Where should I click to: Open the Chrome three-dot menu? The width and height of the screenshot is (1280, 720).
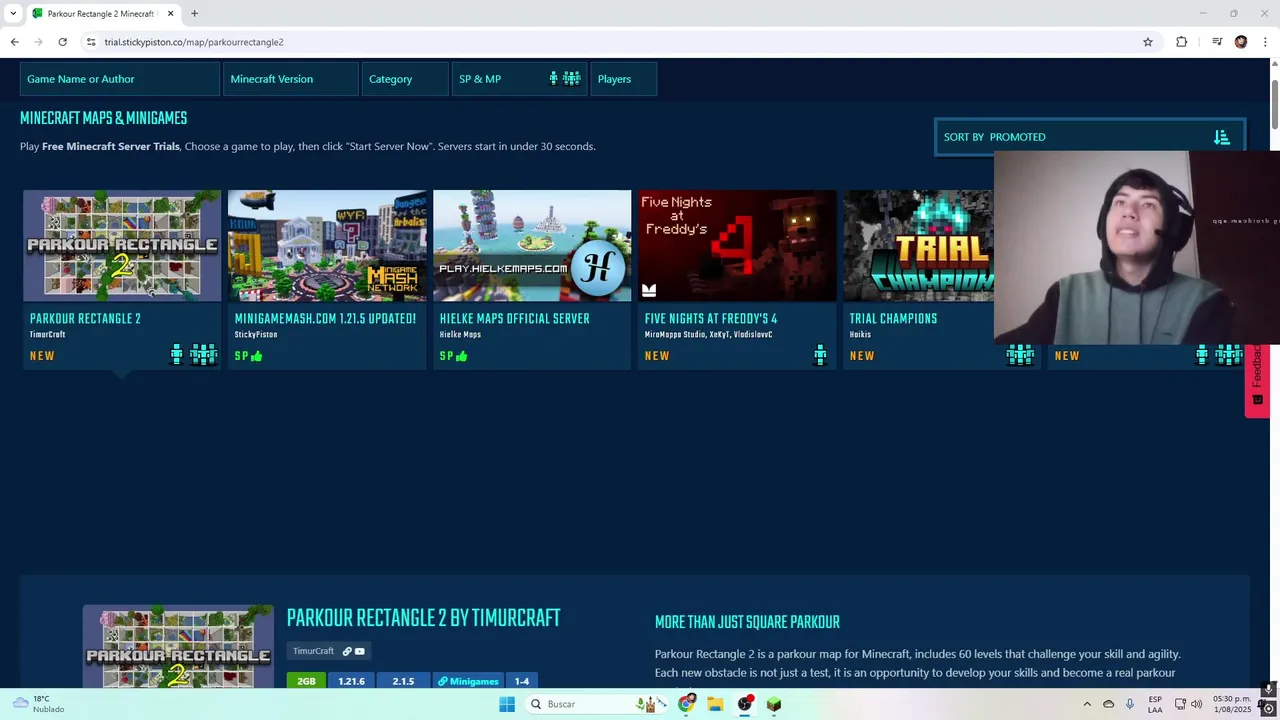(1265, 42)
